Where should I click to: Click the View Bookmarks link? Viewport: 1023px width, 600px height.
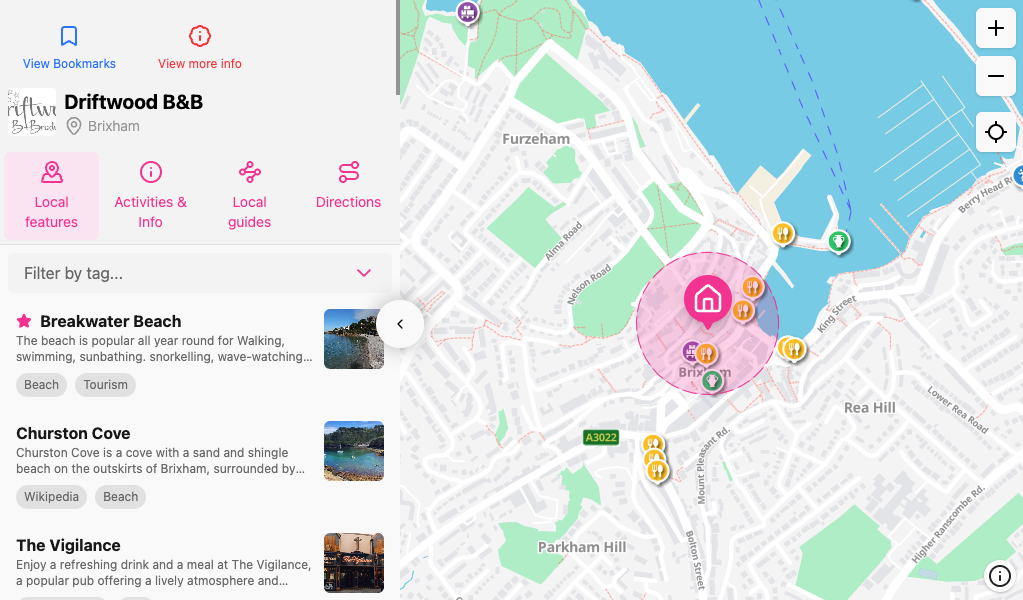[68, 62]
